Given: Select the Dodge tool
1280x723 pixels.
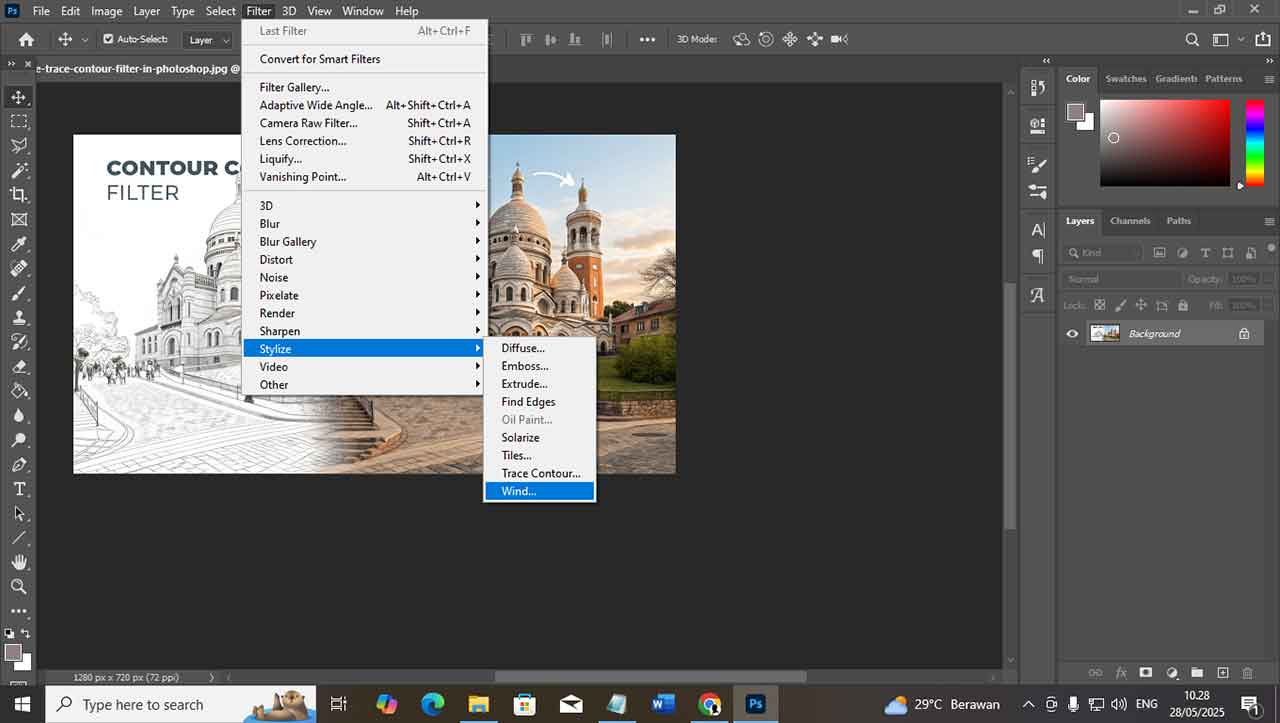Looking at the screenshot, I should tap(19, 440).
